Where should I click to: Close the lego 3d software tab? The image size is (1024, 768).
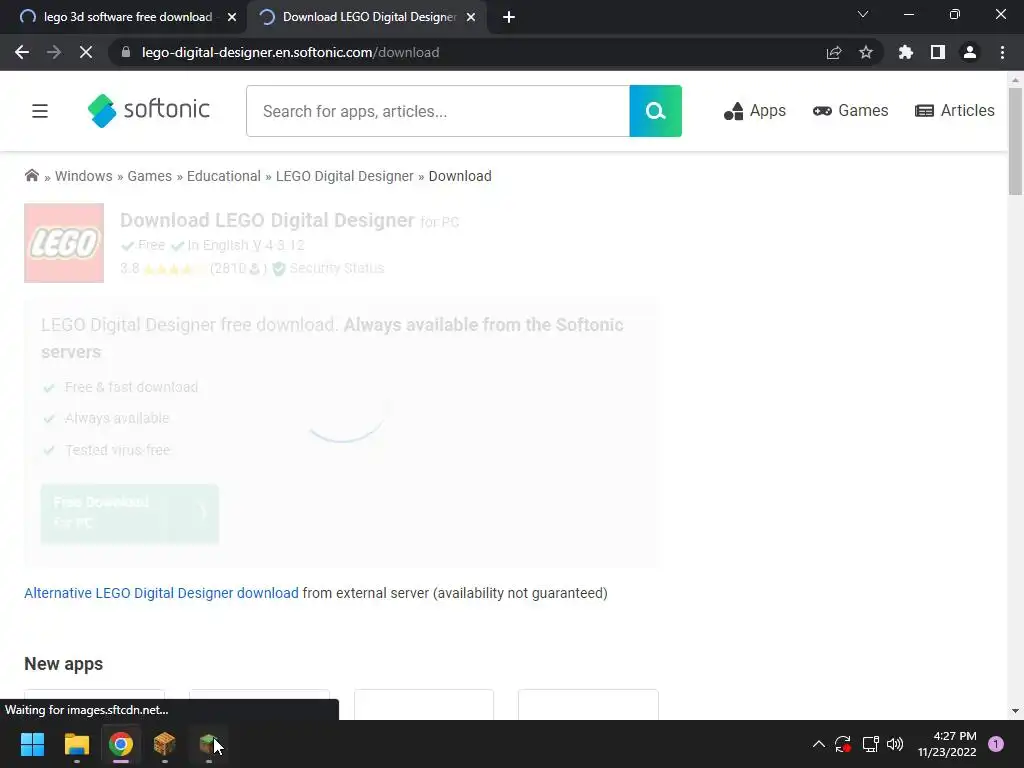point(232,18)
